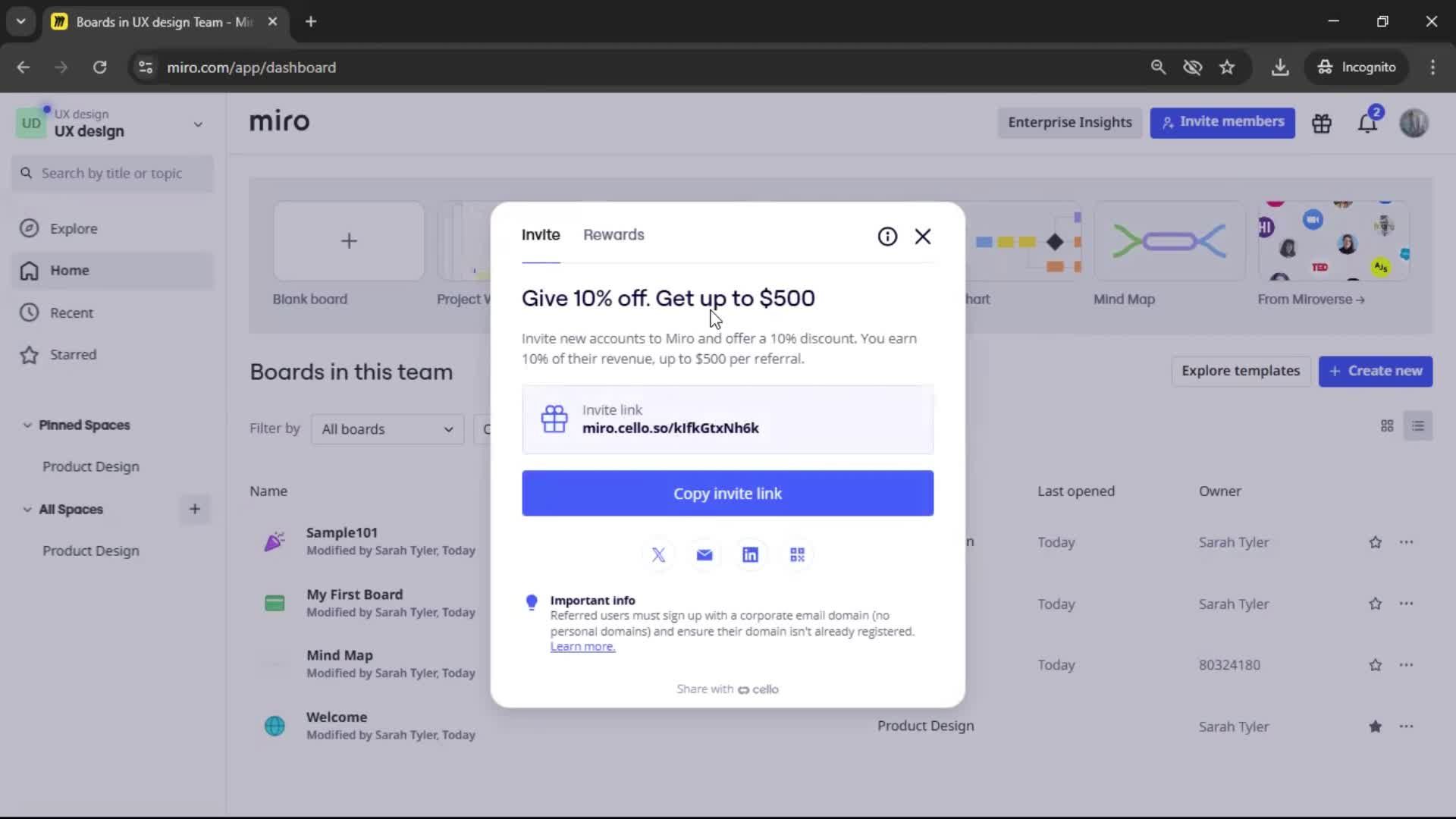Click the gift icon beside the invite link
The image size is (1456, 819).
554,419
